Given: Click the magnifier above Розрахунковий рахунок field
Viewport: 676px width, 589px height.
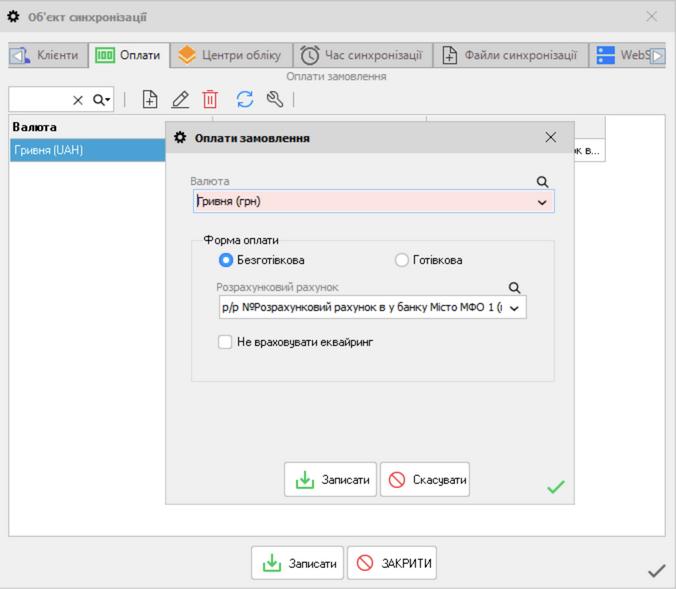Looking at the screenshot, I should point(515,288).
